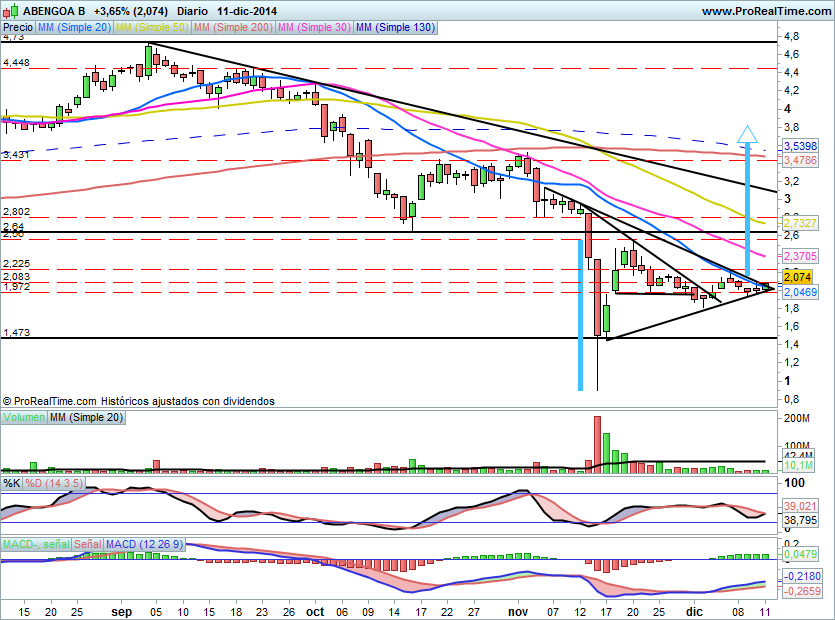Select the %K stochastic label
The height and width of the screenshot is (620, 835).
tap(12, 483)
